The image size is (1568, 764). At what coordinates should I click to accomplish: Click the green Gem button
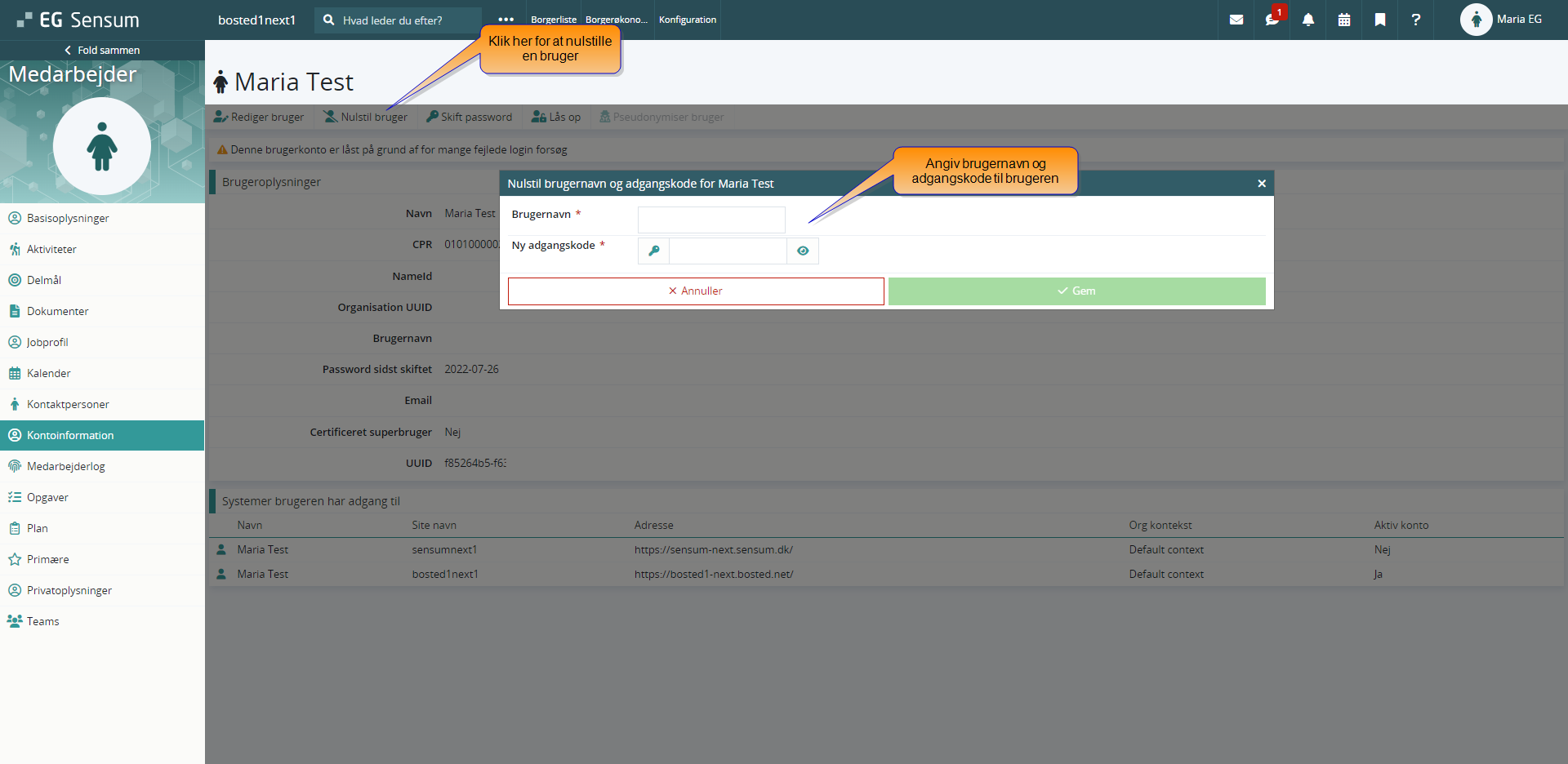pos(1076,291)
